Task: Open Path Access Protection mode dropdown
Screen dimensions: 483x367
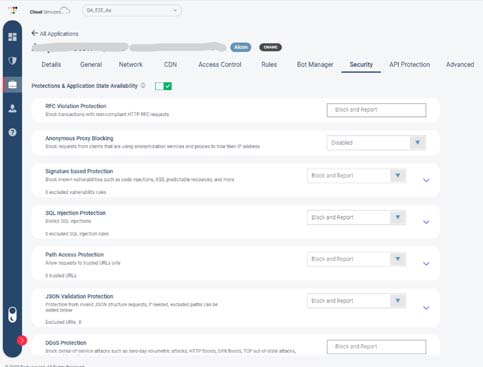Action: click(356, 259)
